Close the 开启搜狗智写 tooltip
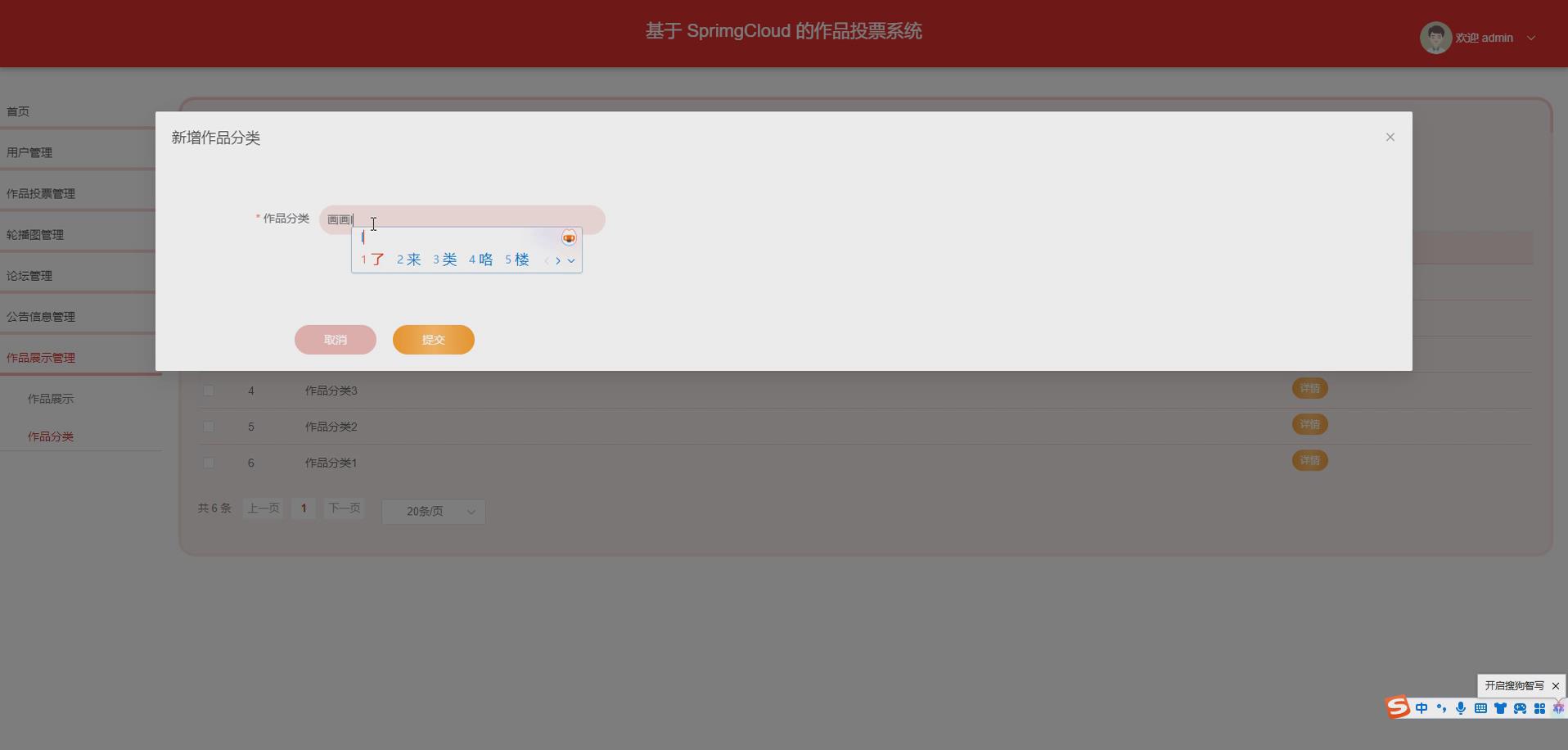This screenshot has width=1568, height=750. (x=1556, y=686)
